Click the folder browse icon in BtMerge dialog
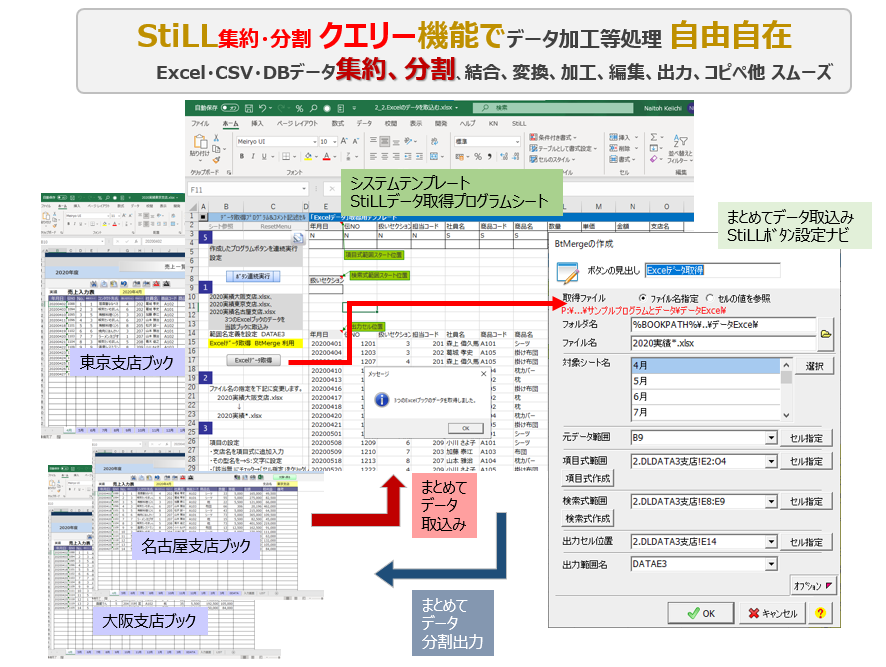This screenshot has width=886, height=667. pyautogui.click(x=826, y=334)
